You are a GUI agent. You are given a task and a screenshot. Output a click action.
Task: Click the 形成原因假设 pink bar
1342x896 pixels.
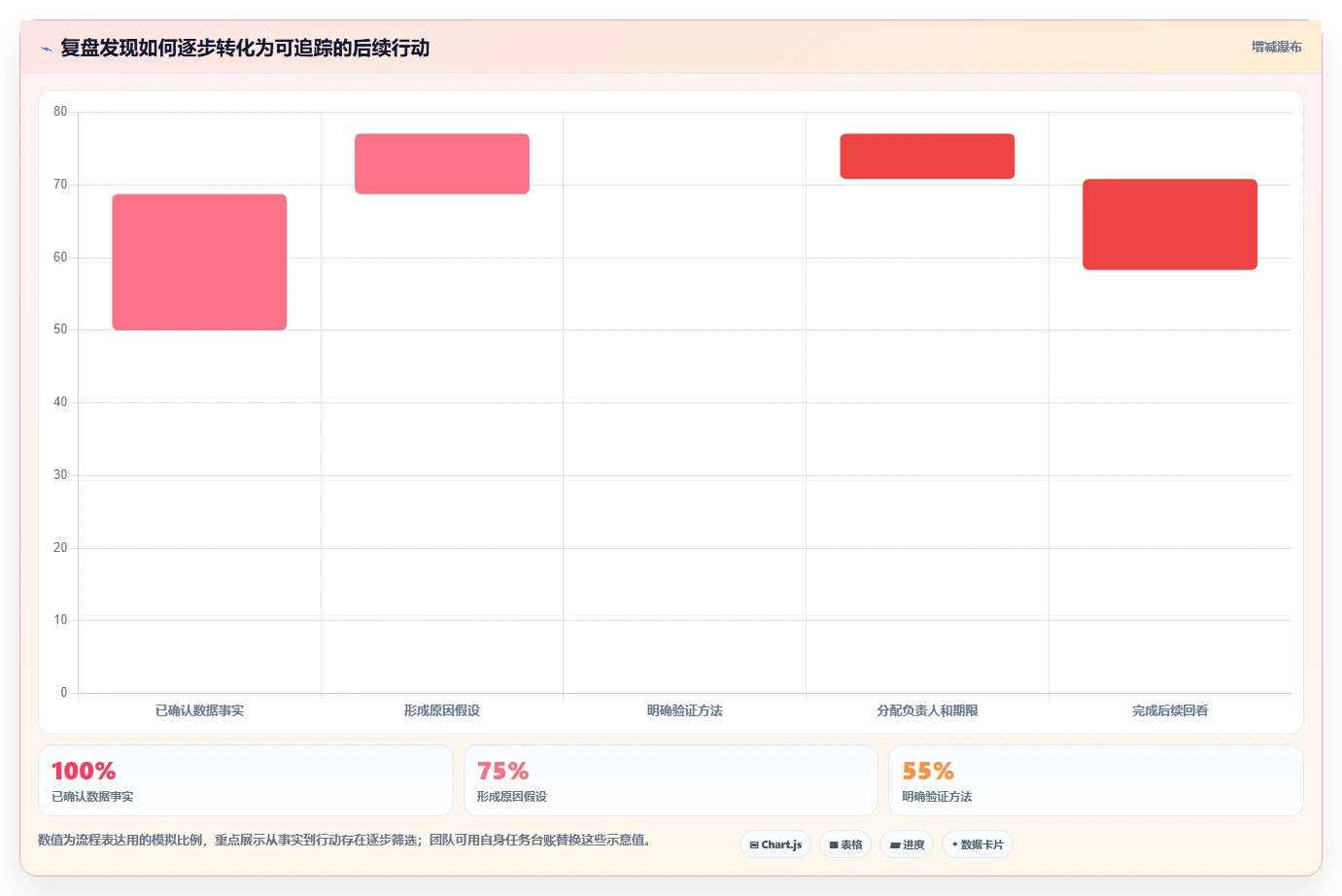pyautogui.click(x=442, y=164)
